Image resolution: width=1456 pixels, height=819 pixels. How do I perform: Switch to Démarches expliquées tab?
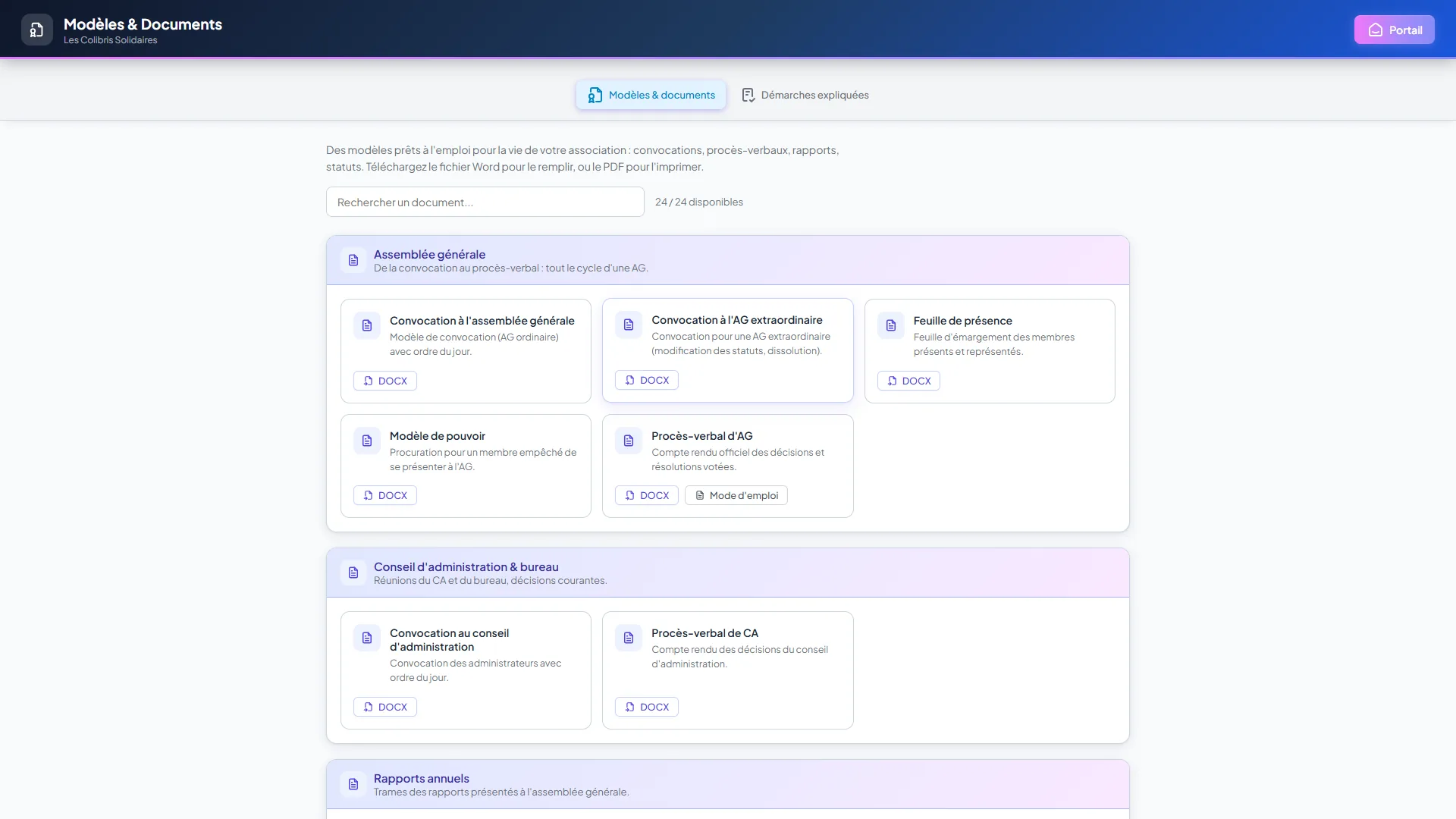[805, 95]
